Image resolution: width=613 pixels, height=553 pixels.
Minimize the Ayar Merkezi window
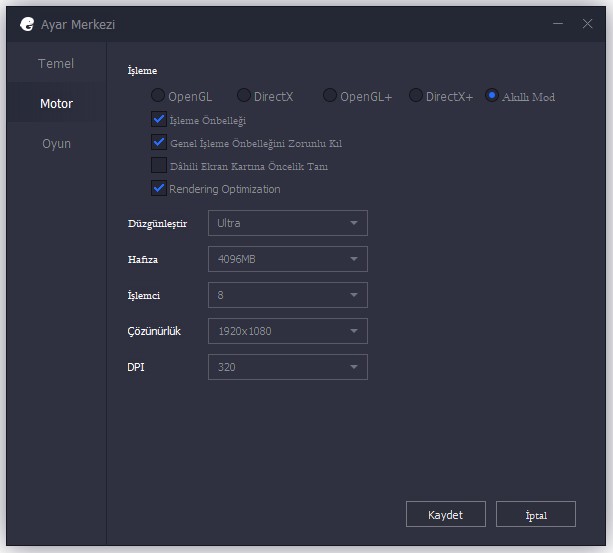558,23
